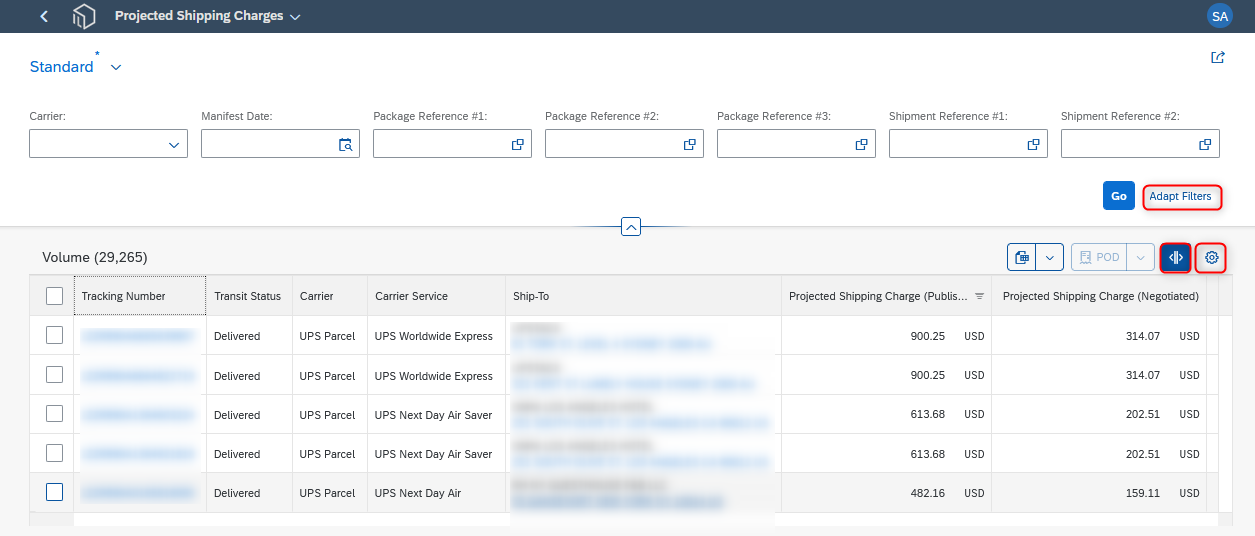Open the export options dropdown arrow
This screenshot has height=536, width=1255.
coord(1049,257)
